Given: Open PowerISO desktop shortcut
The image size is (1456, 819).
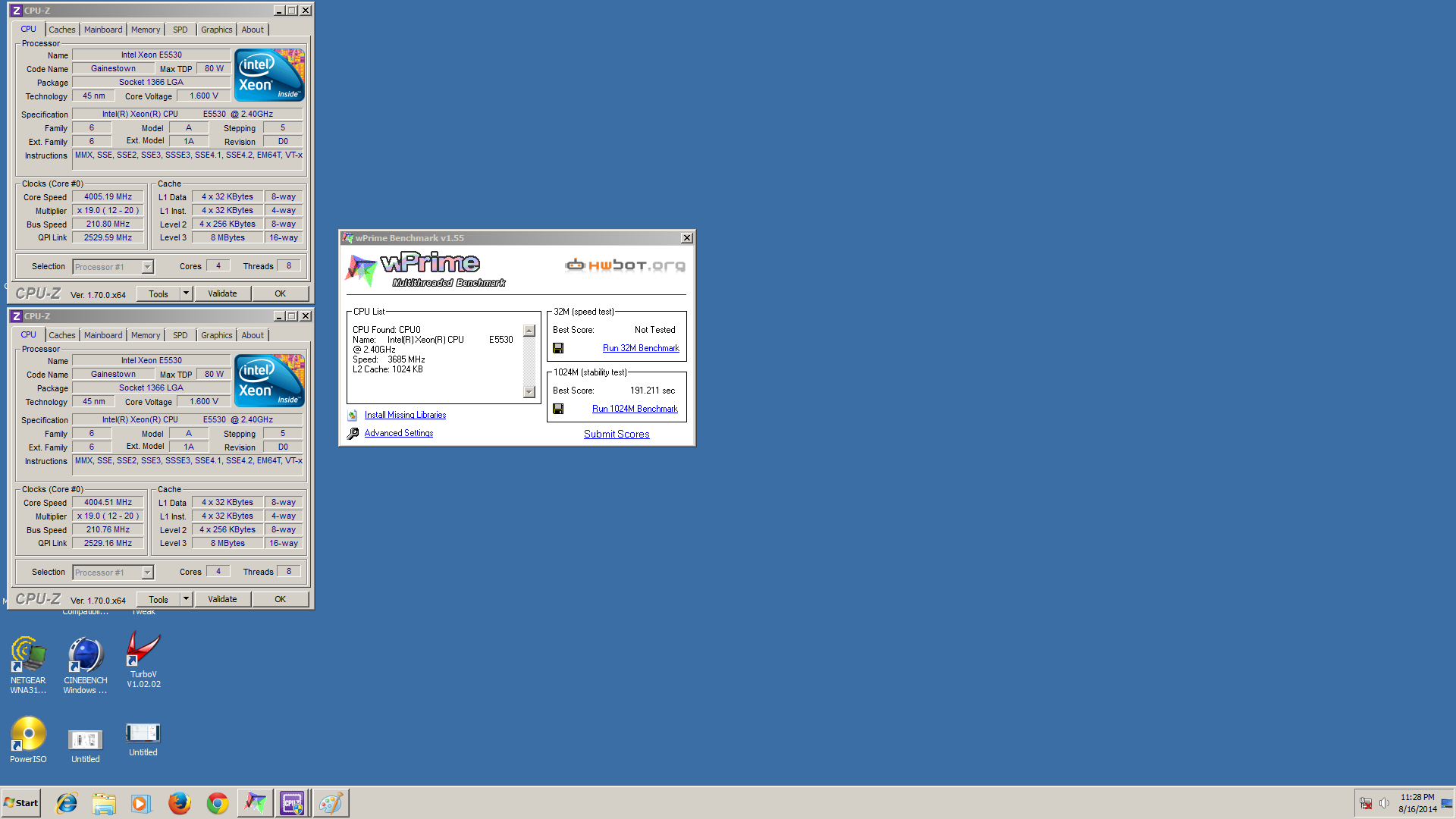Looking at the screenshot, I should (28, 739).
